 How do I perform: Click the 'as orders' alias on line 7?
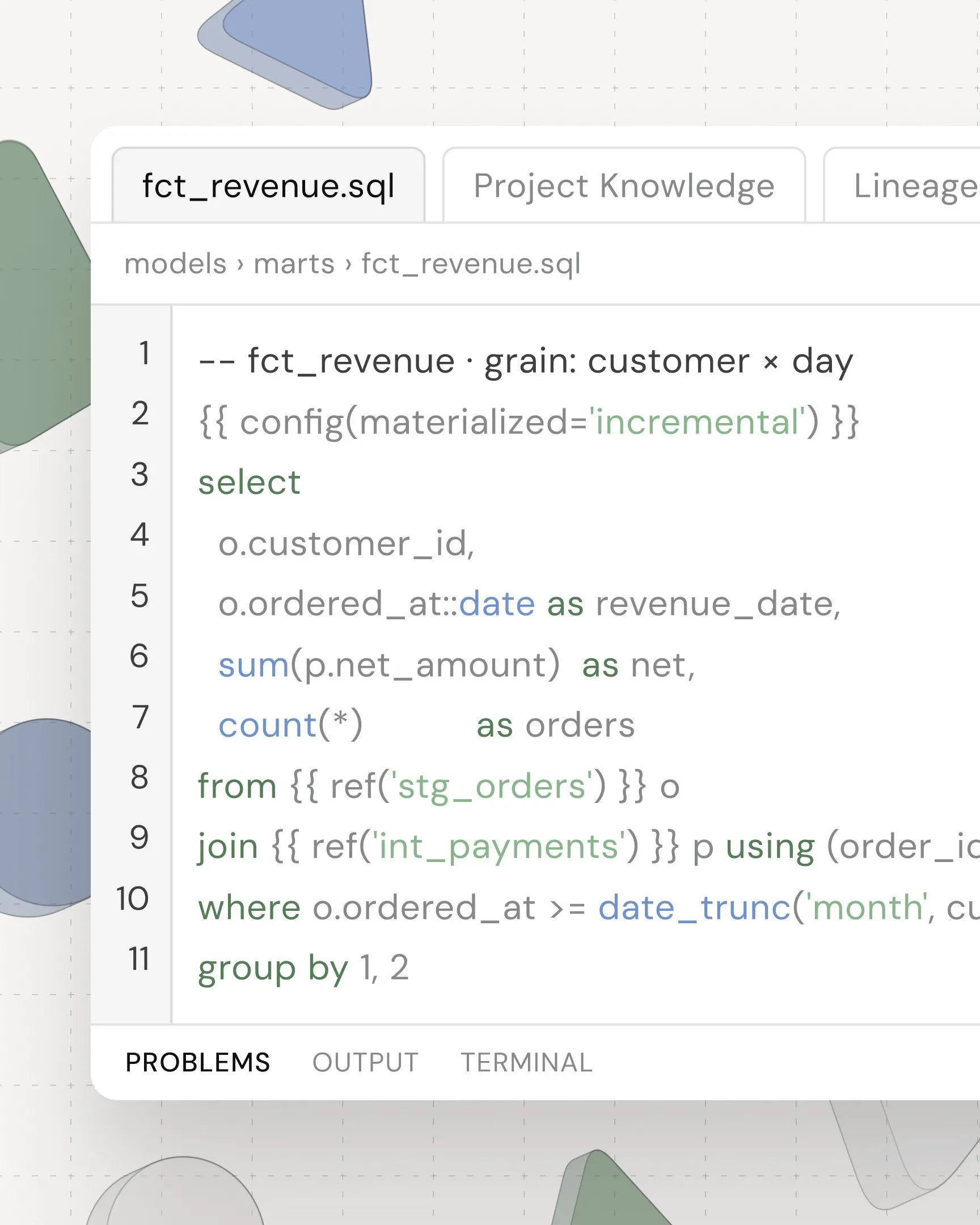point(556,725)
